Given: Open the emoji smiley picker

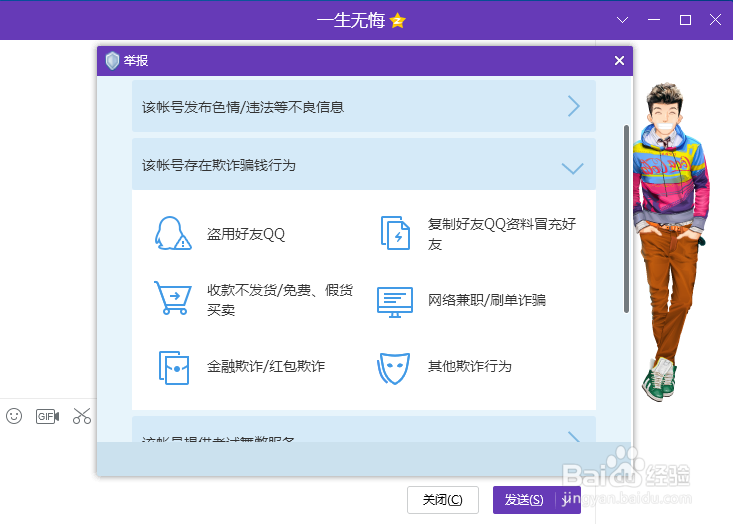Looking at the screenshot, I should coord(14,416).
